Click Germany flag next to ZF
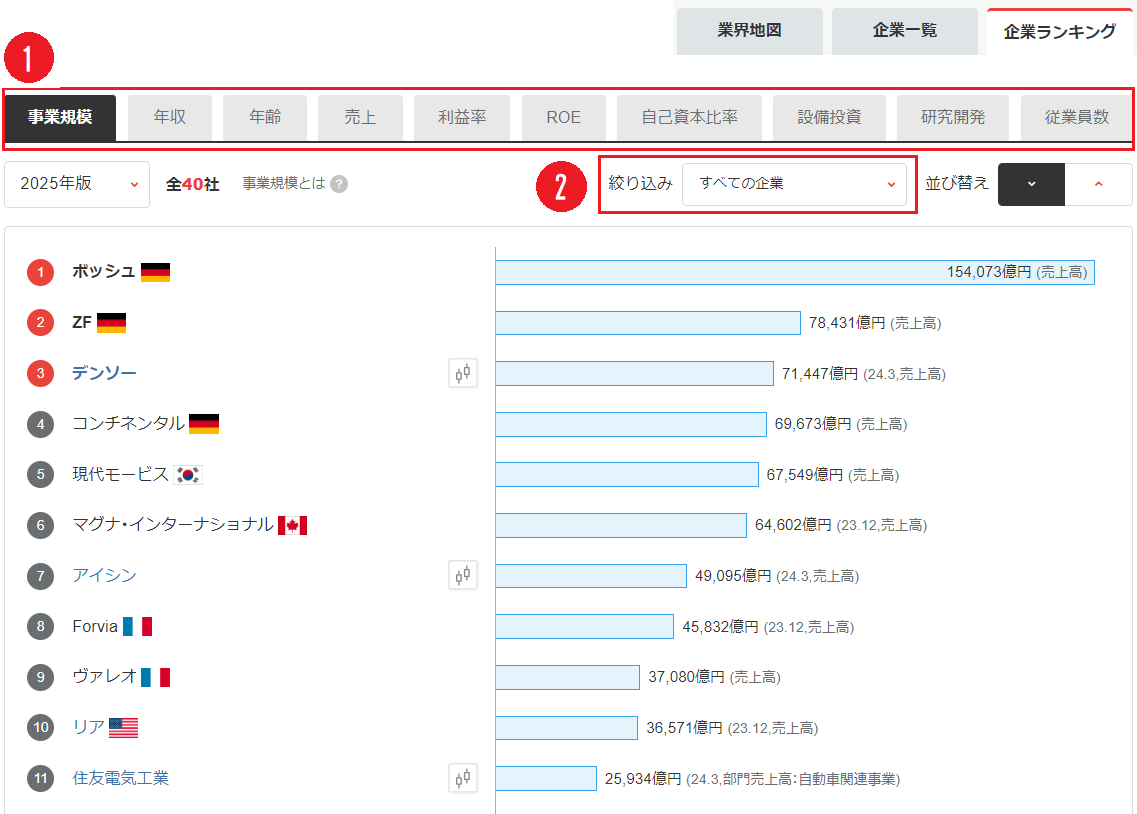 point(111,323)
